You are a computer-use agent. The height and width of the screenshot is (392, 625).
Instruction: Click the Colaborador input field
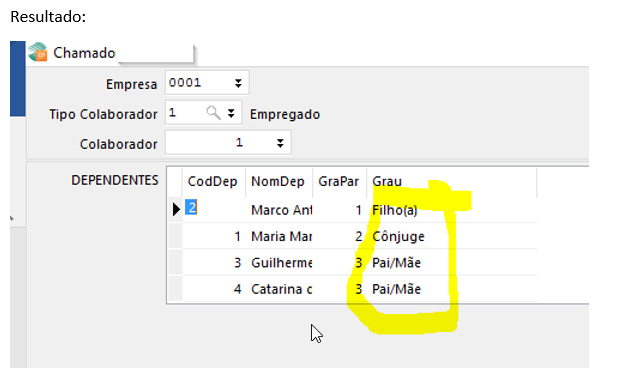(x=228, y=142)
